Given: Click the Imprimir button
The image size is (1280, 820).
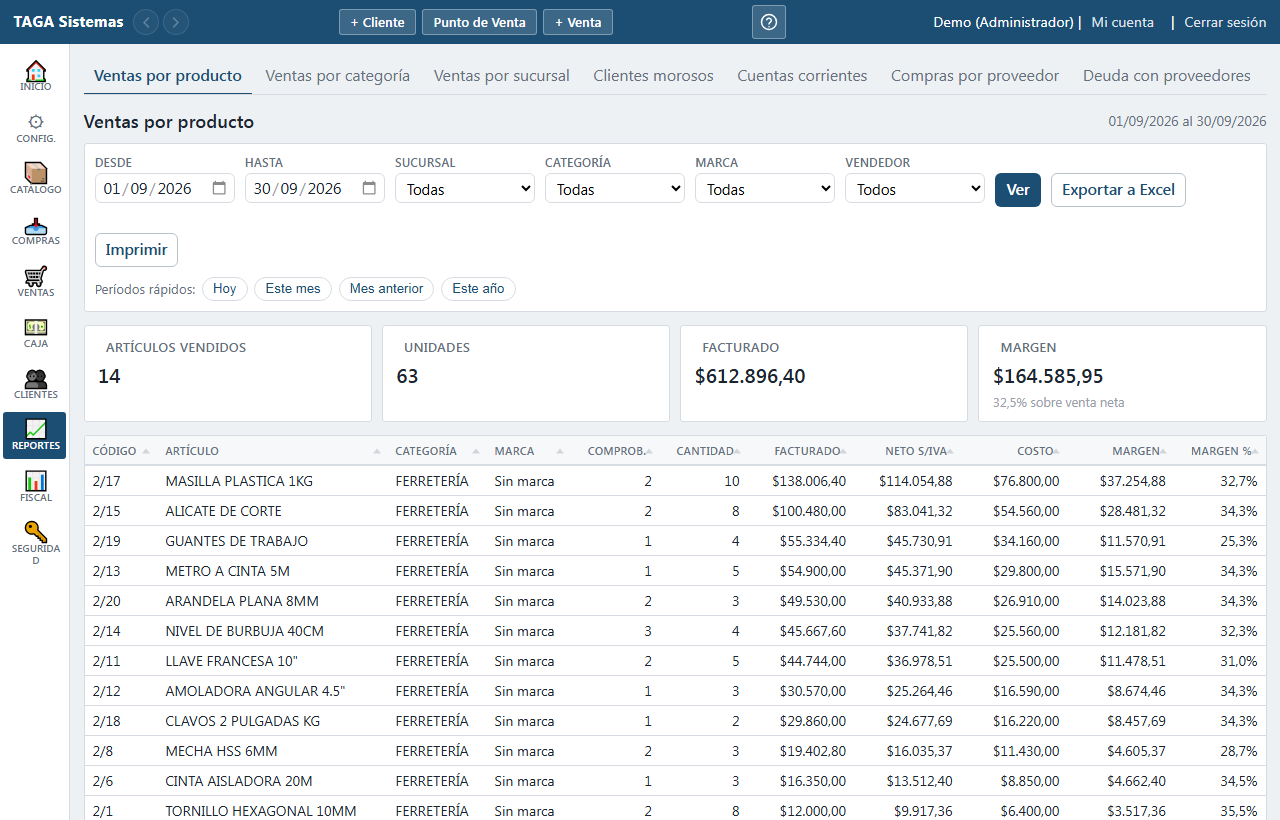Looking at the screenshot, I should (x=136, y=250).
